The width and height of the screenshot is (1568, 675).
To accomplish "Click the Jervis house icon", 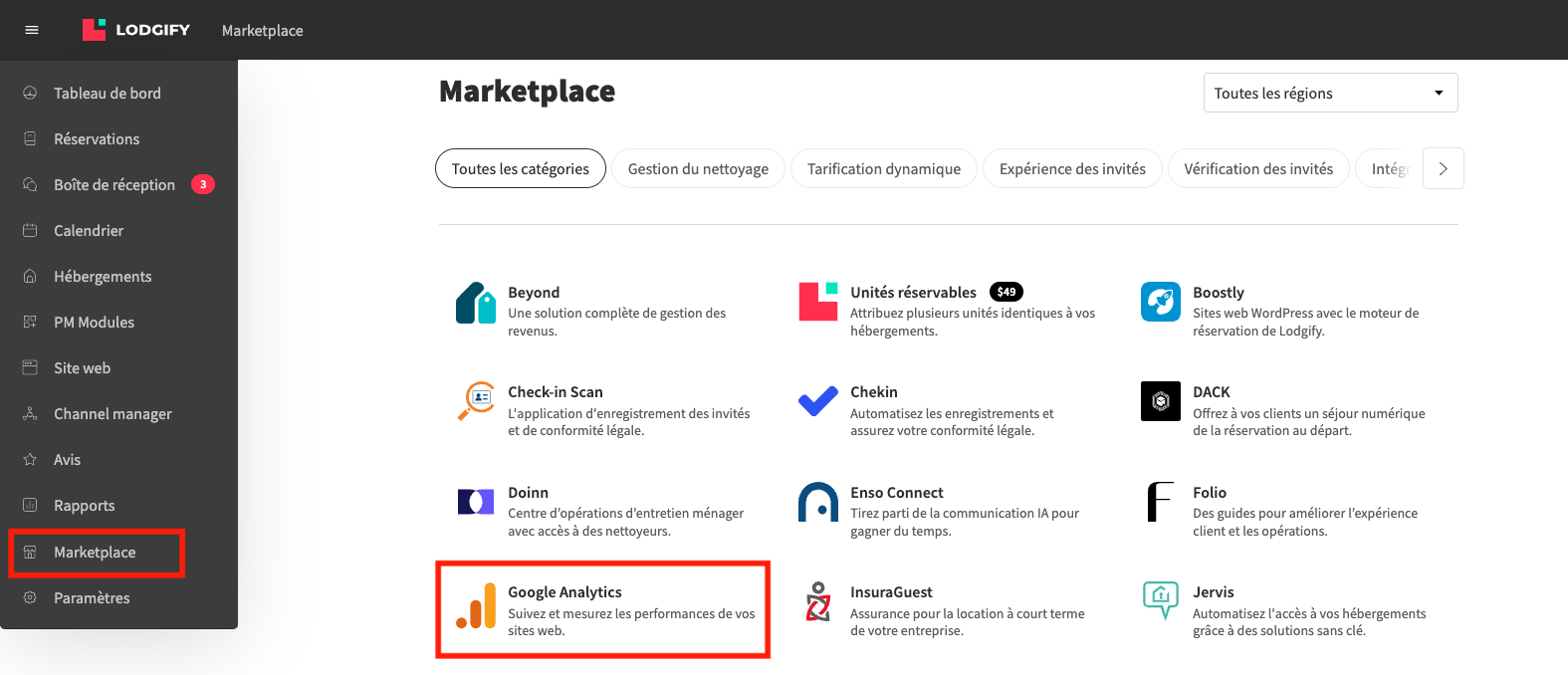I will pos(1161,600).
